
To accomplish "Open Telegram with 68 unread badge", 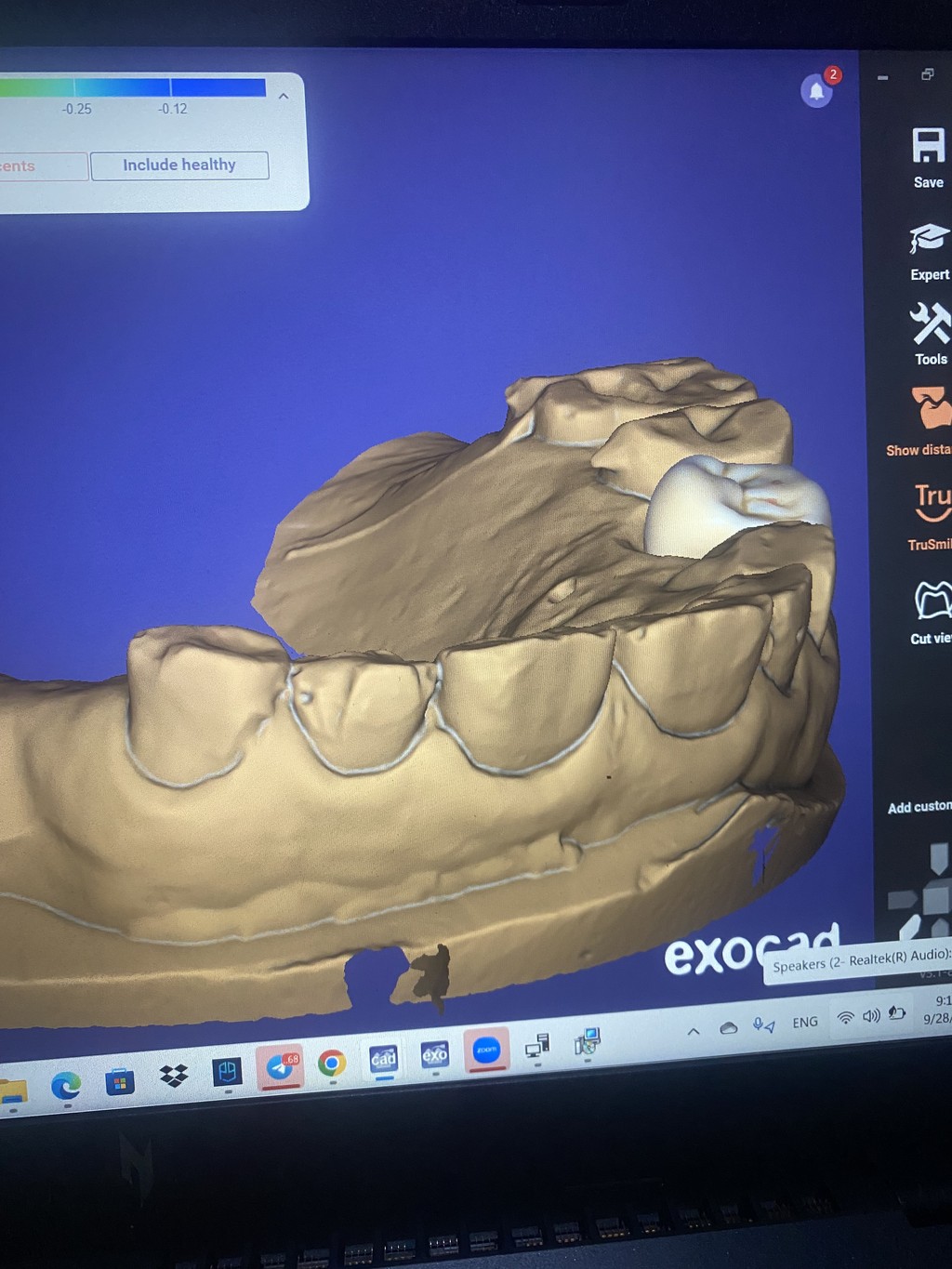I will click(280, 1066).
